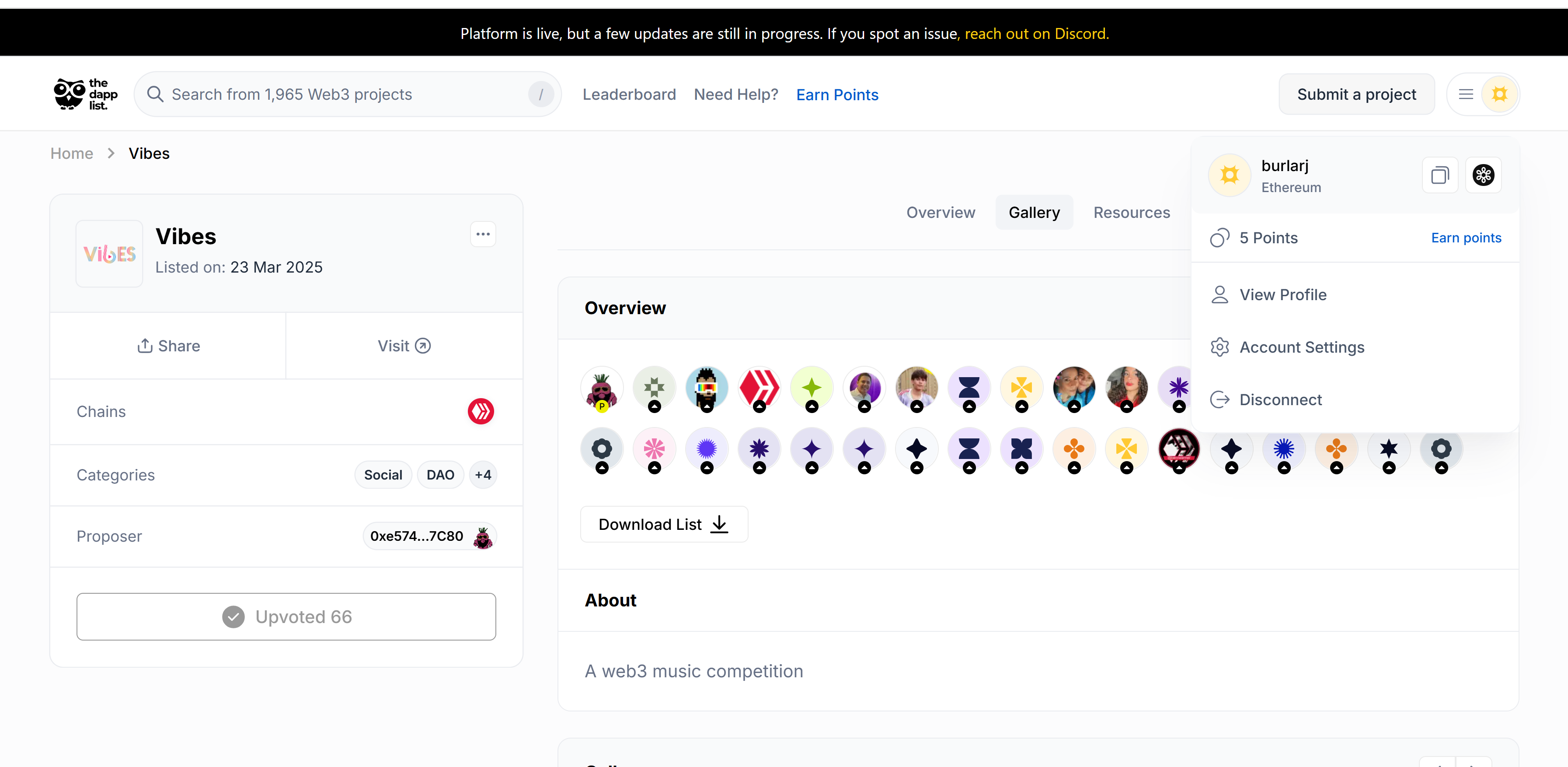The height and width of the screenshot is (767, 1568).
Task: Click the dark six-point star avatar
Action: coord(1388,450)
